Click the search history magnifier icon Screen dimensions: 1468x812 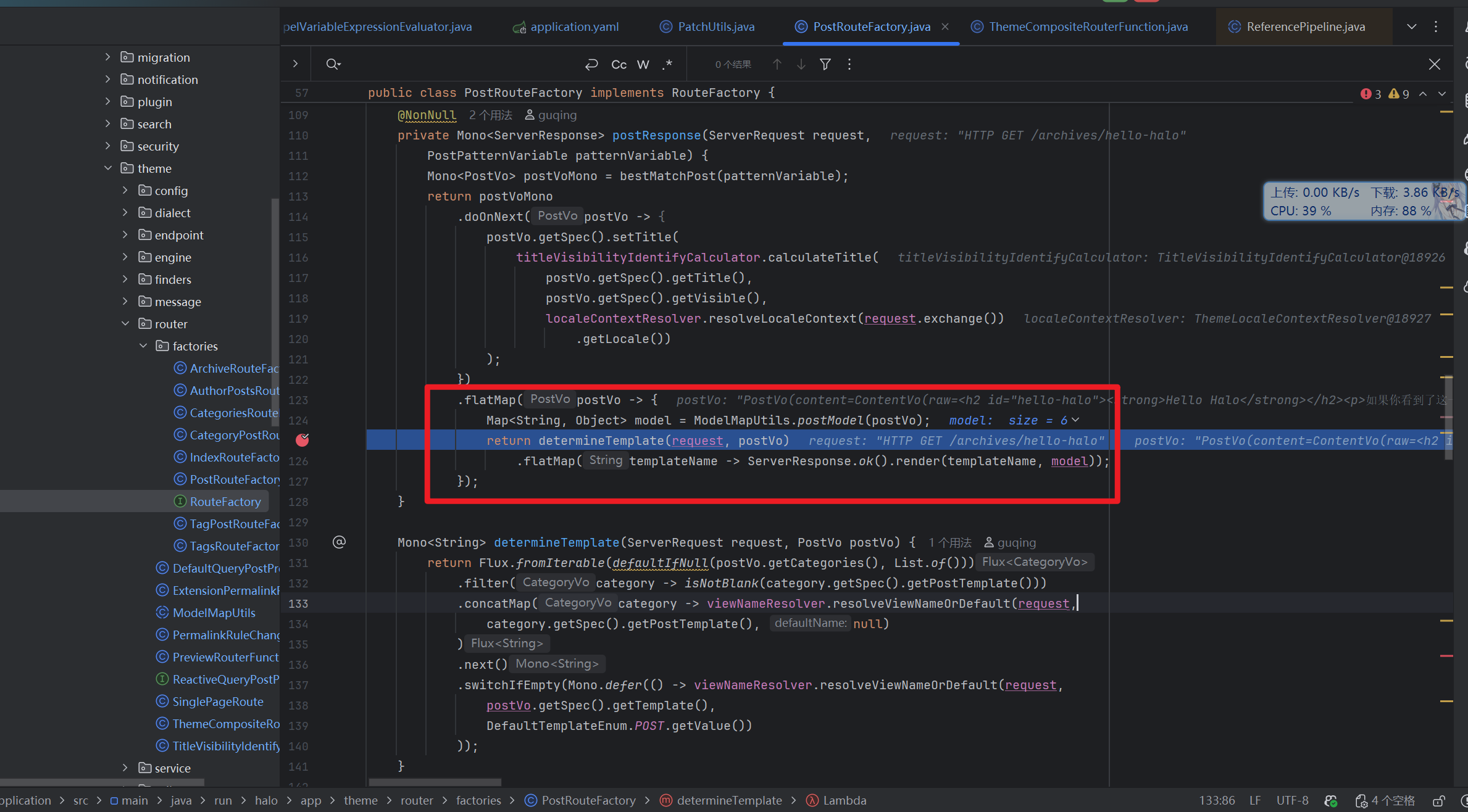point(333,64)
